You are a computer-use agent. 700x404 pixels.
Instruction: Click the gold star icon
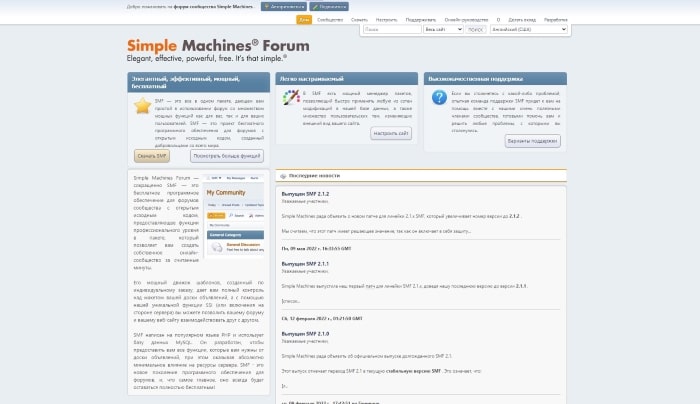(x=142, y=106)
